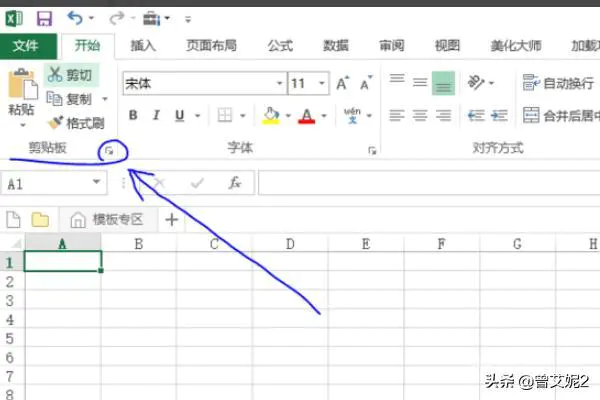Click the Undo arrow icon
Screen dimensions: 600x400
(x=75, y=18)
